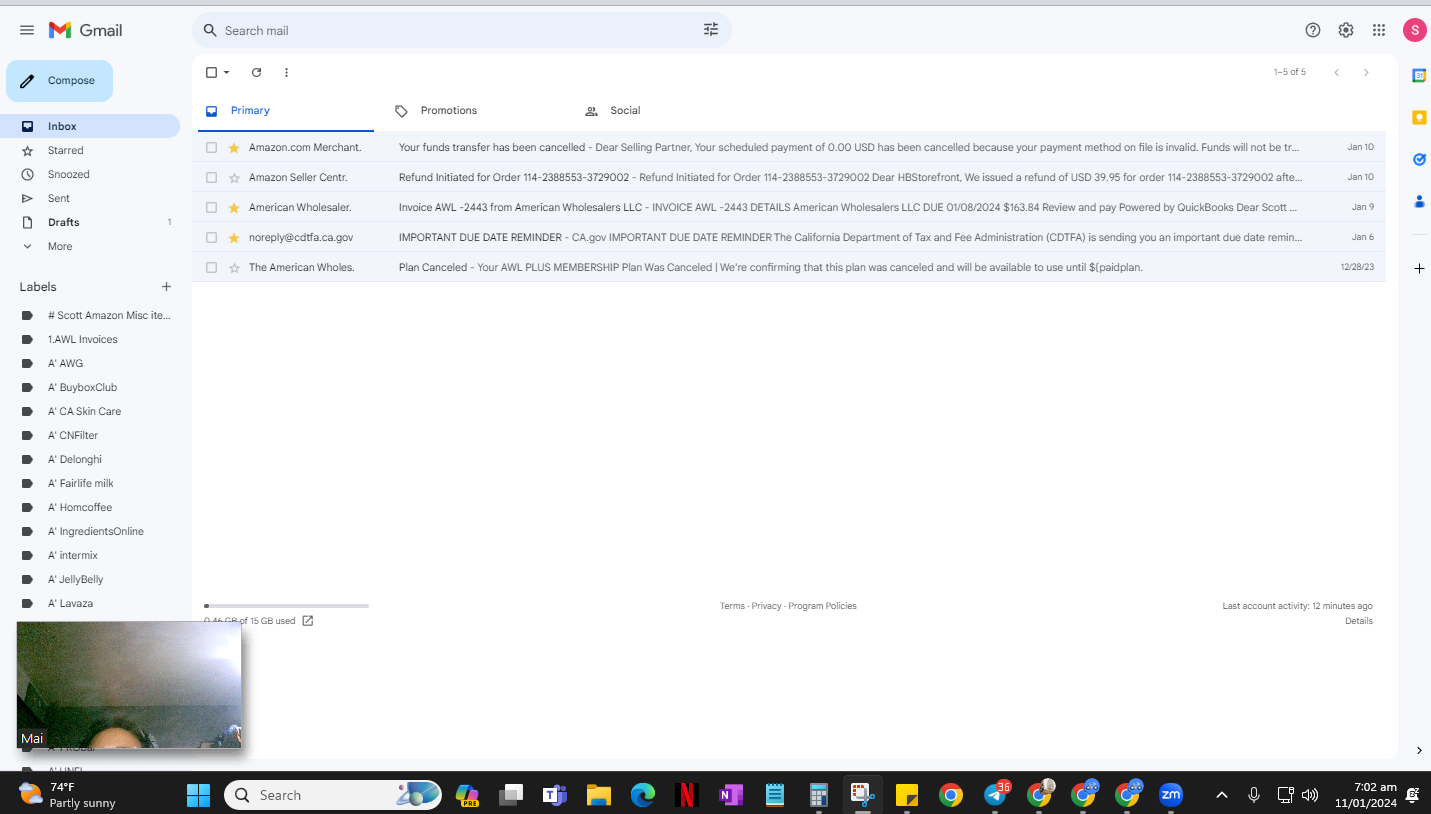This screenshot has height=814, width=1431.
Task: Click the Compose button
Action: tap(59, 81)
